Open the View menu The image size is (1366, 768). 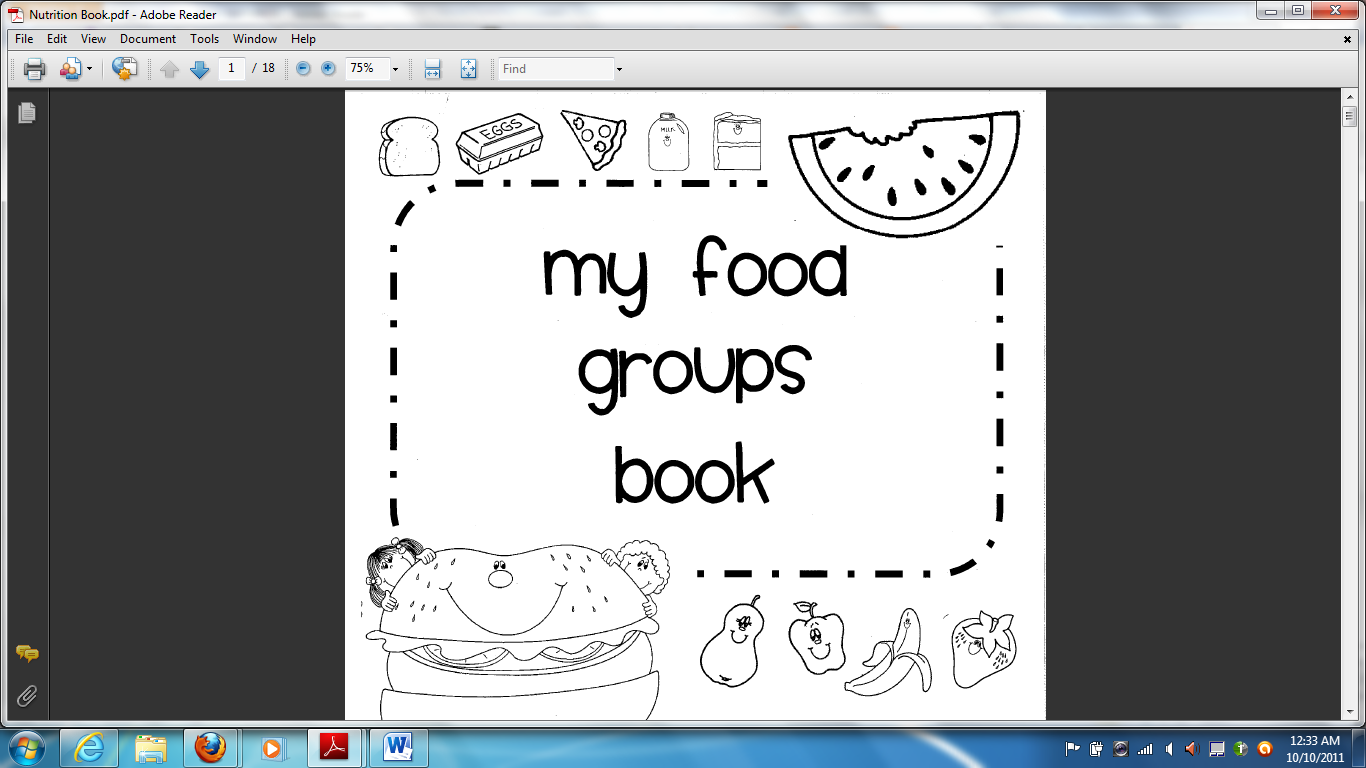[93, 39]
